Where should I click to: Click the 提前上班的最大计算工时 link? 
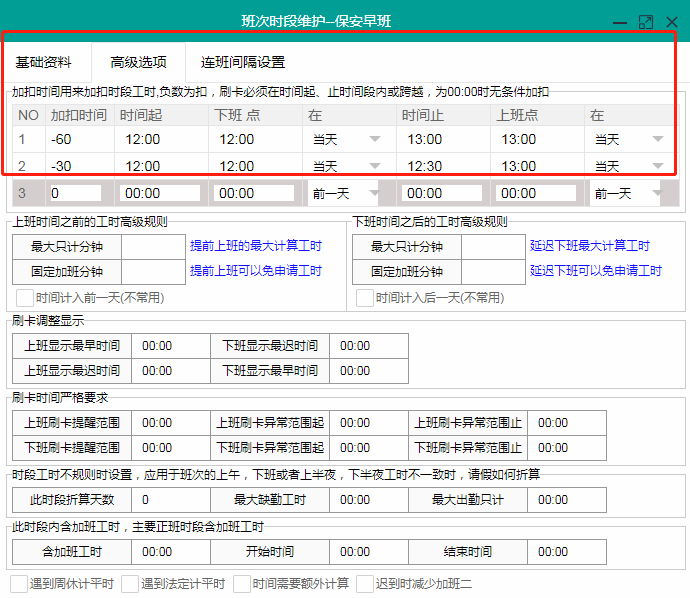(x=256, y=245)
